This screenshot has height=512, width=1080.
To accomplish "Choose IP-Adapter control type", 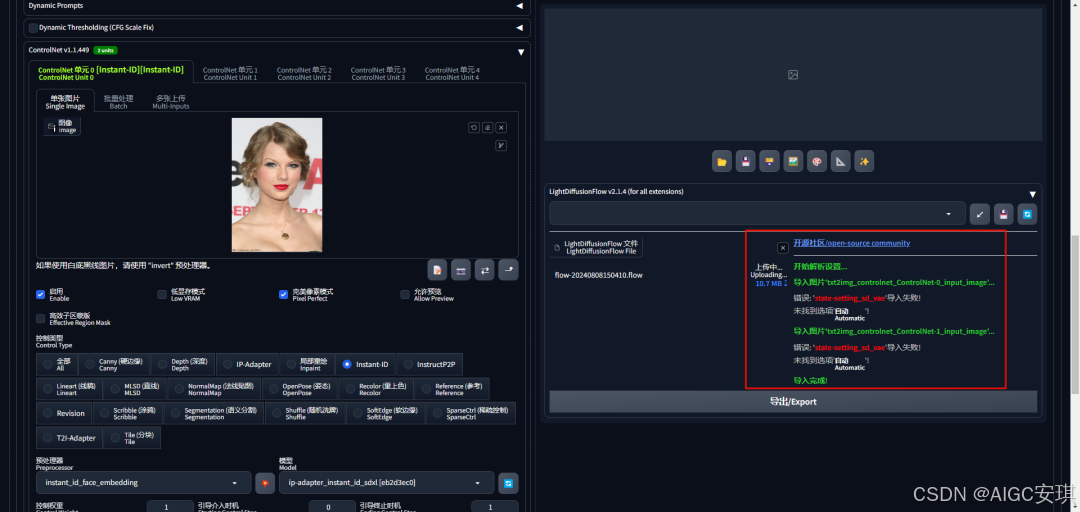I will coord(247,365).
